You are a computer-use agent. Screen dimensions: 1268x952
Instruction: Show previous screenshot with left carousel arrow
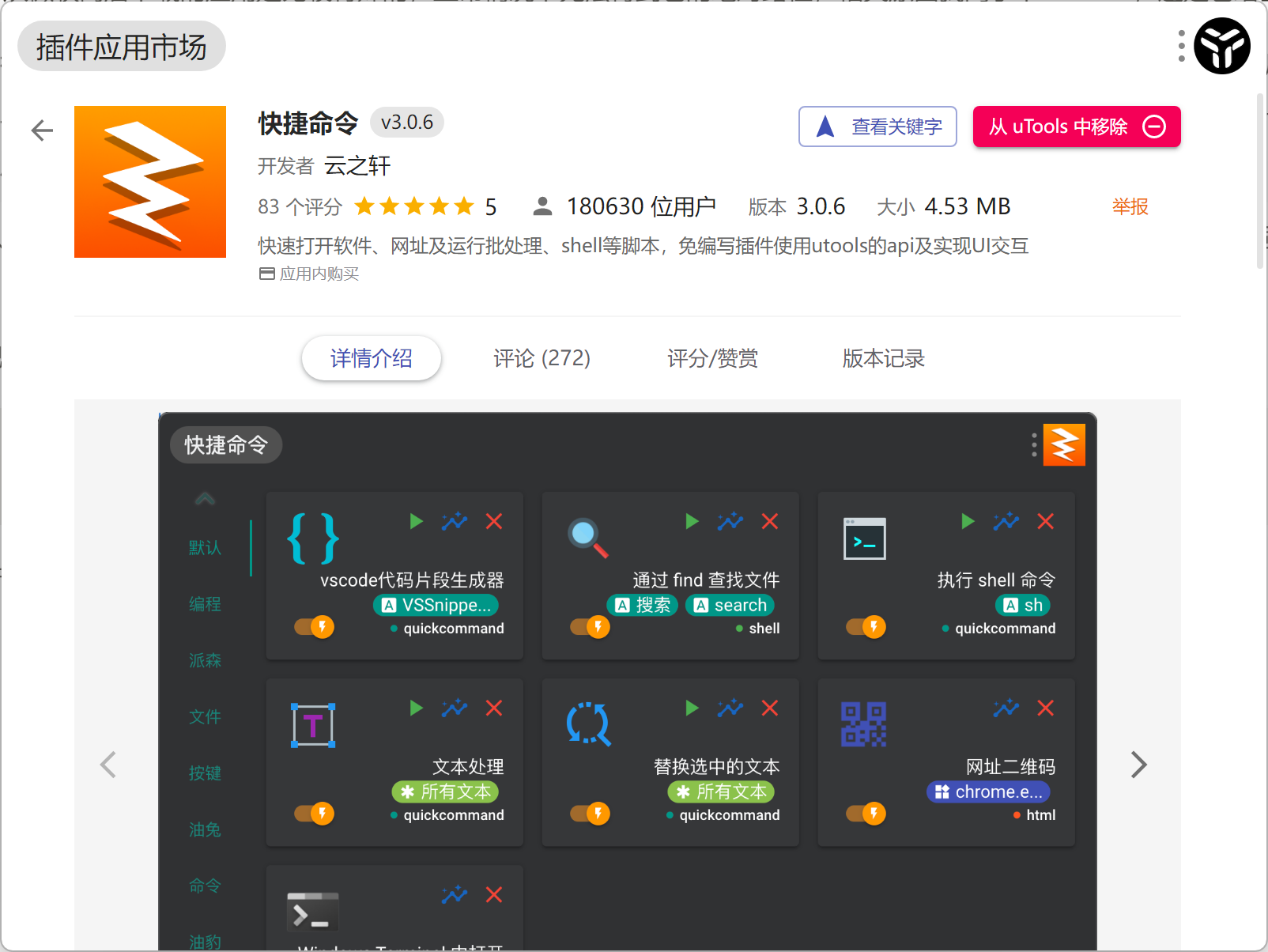tap(108, 765)
